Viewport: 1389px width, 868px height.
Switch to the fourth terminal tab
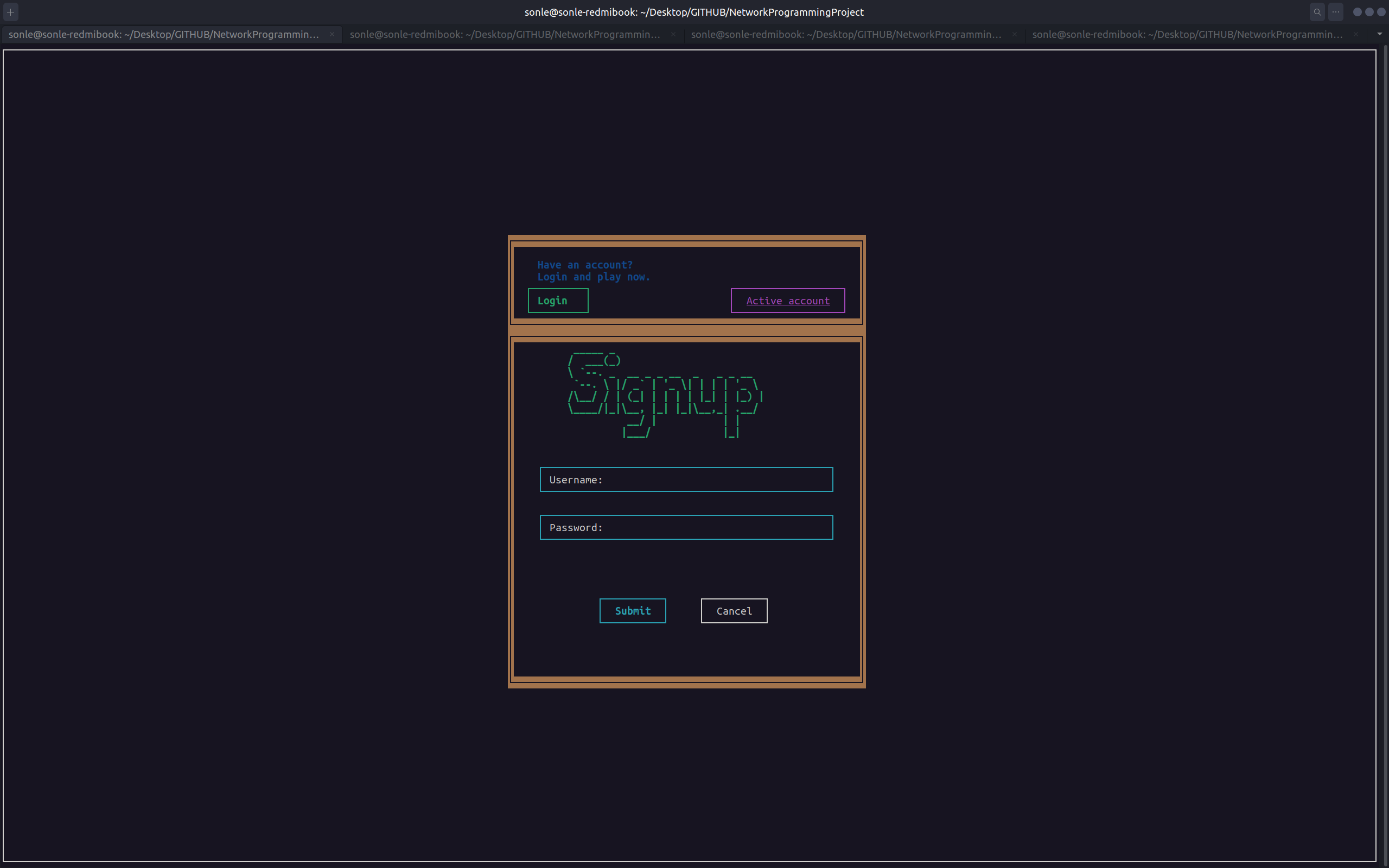point(1187,34)
